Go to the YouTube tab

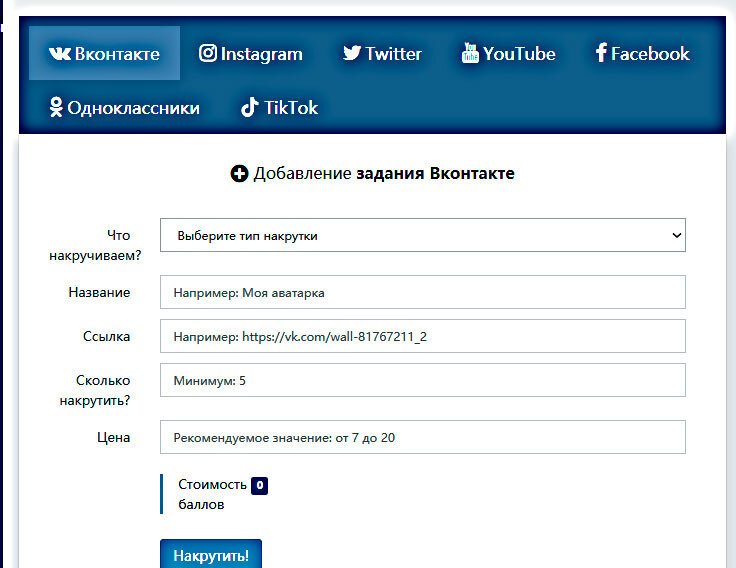click(x=508, y=53)
